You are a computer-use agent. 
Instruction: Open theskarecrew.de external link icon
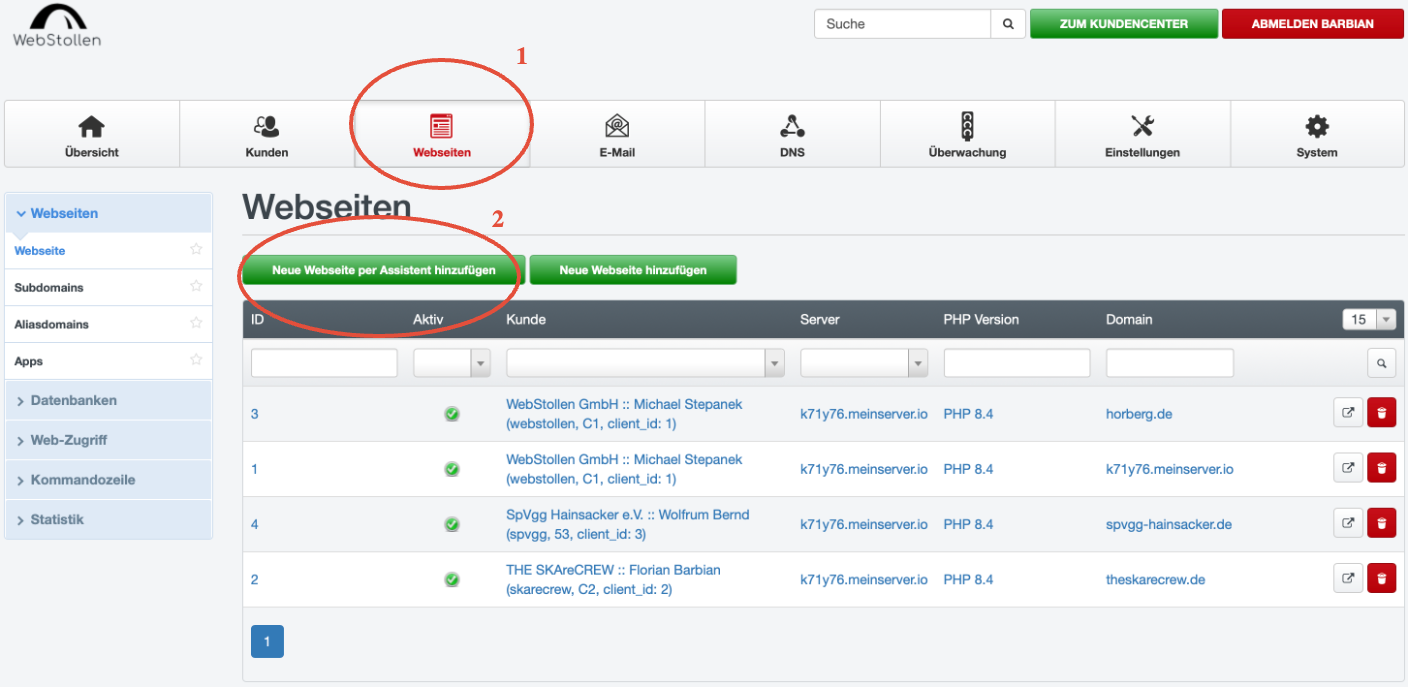point(1348,578)
